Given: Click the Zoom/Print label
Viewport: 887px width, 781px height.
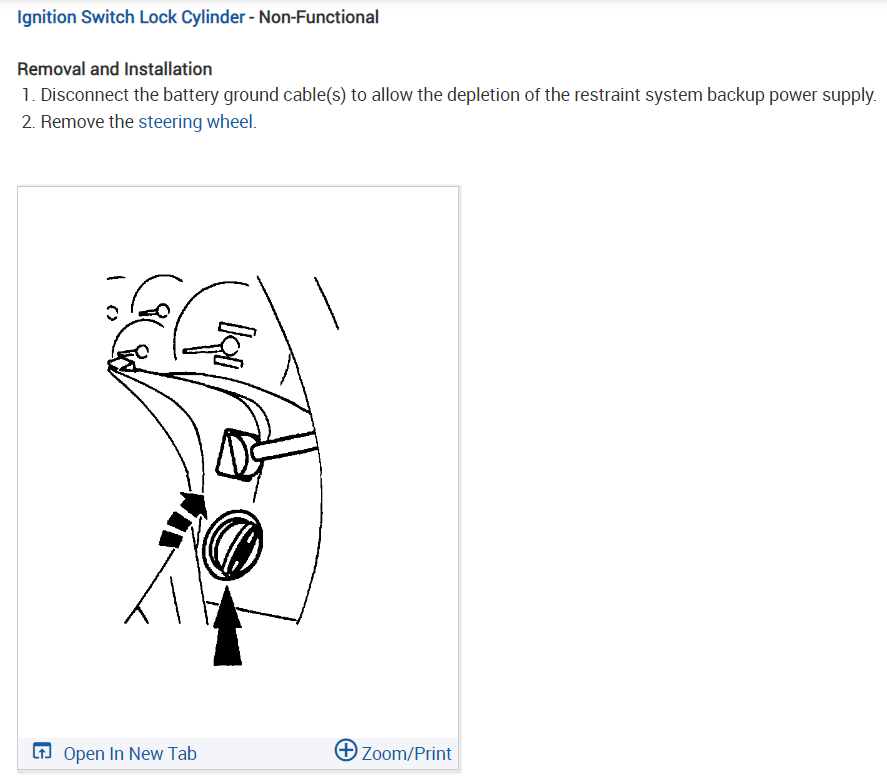Looking at the screenshot, I should [x=406, y=753].
